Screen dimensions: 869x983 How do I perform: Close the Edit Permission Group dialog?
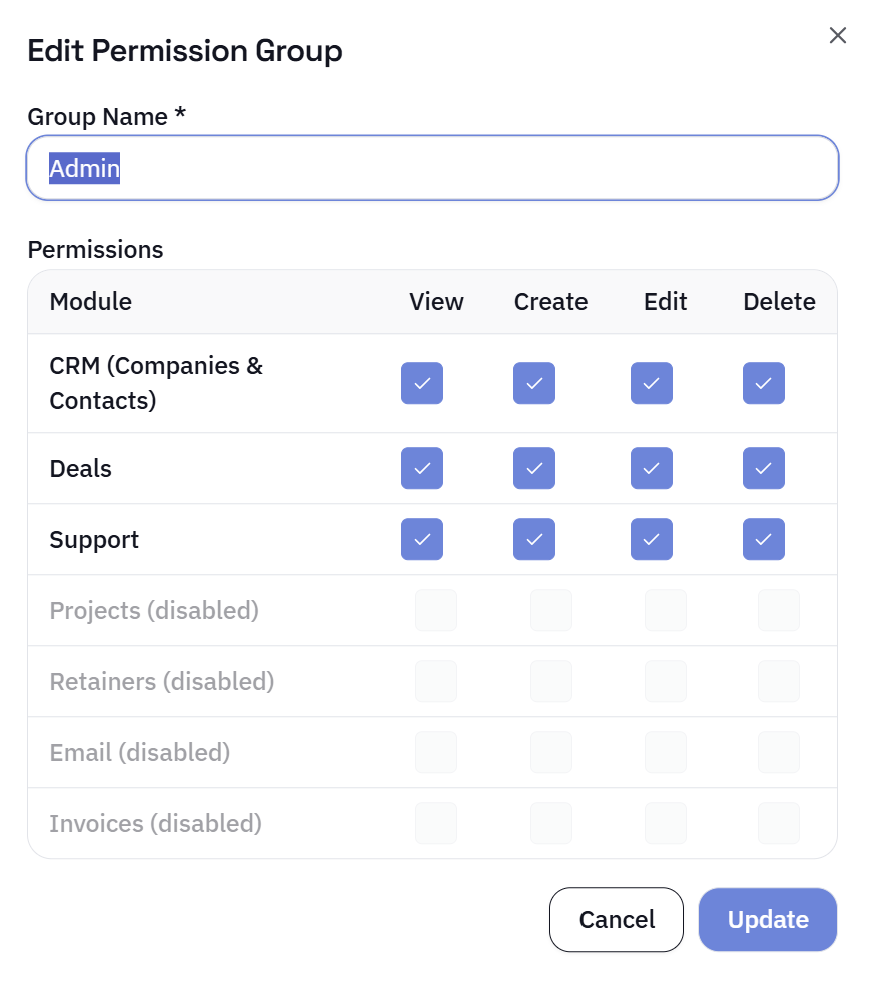837,35
